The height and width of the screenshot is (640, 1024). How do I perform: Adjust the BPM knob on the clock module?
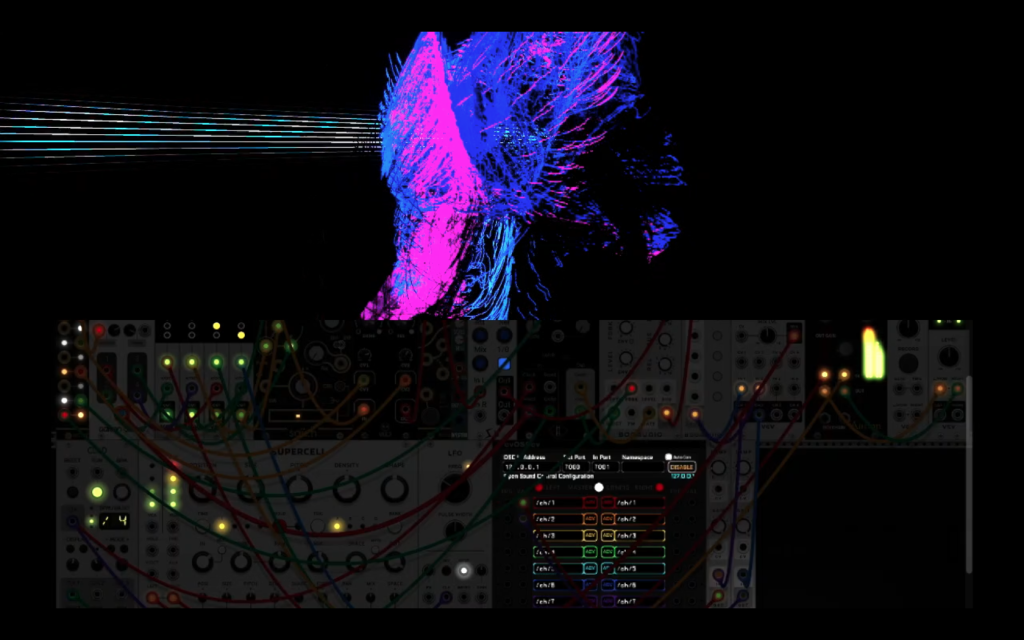122,491
